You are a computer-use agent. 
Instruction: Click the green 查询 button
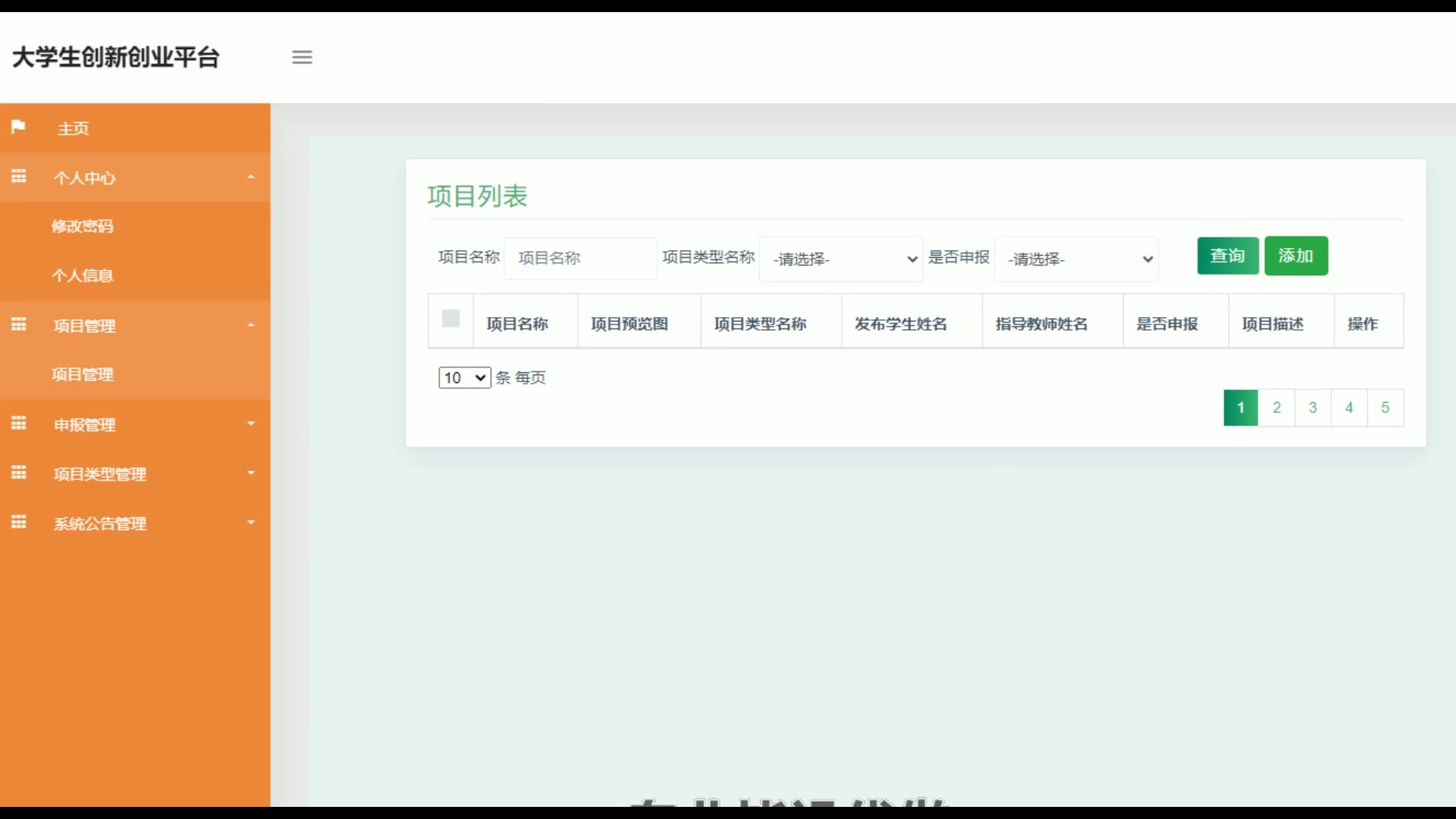pos(1228,256)
